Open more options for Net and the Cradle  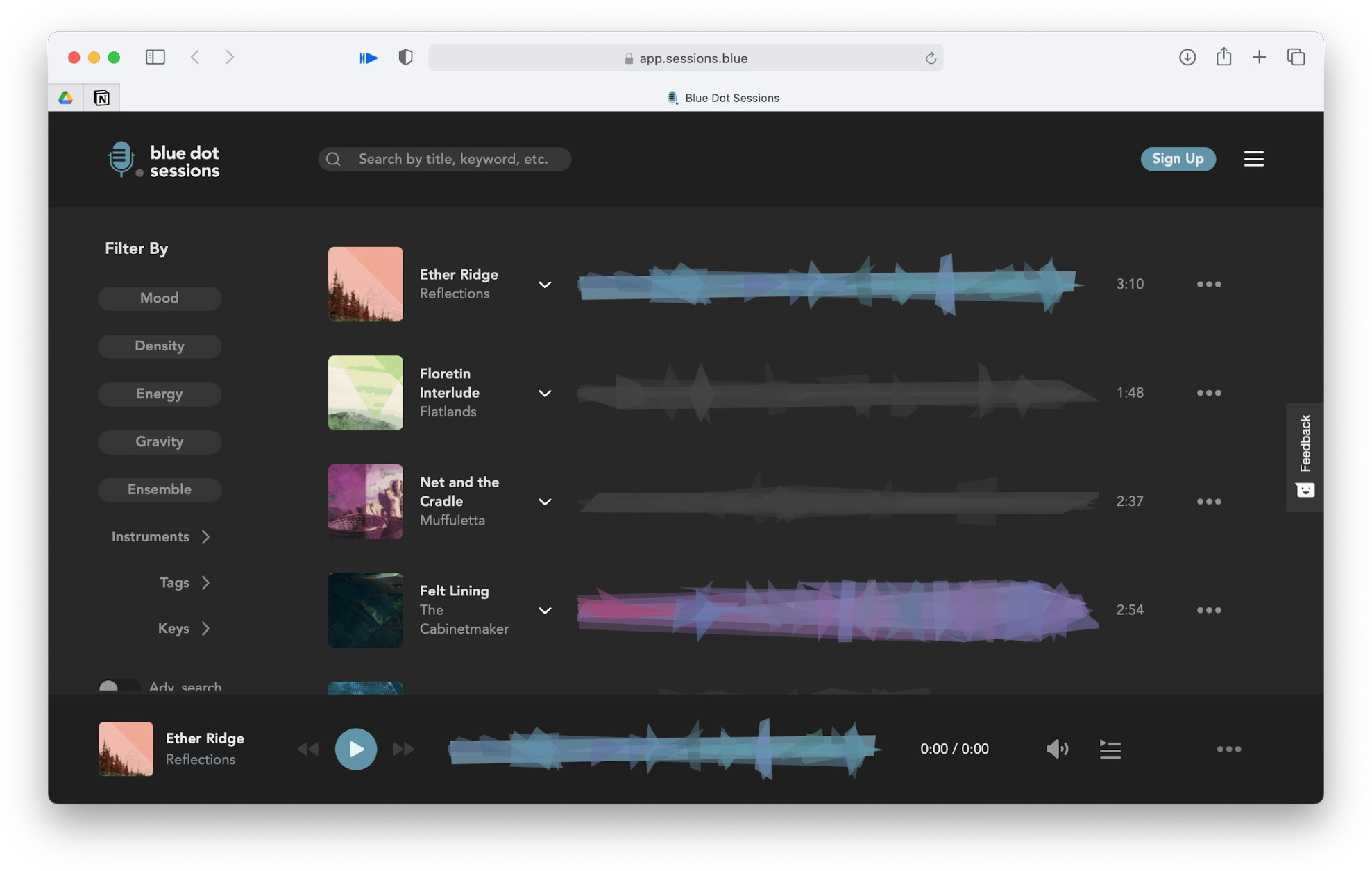pyautogui.click(x=1208, y=501)
